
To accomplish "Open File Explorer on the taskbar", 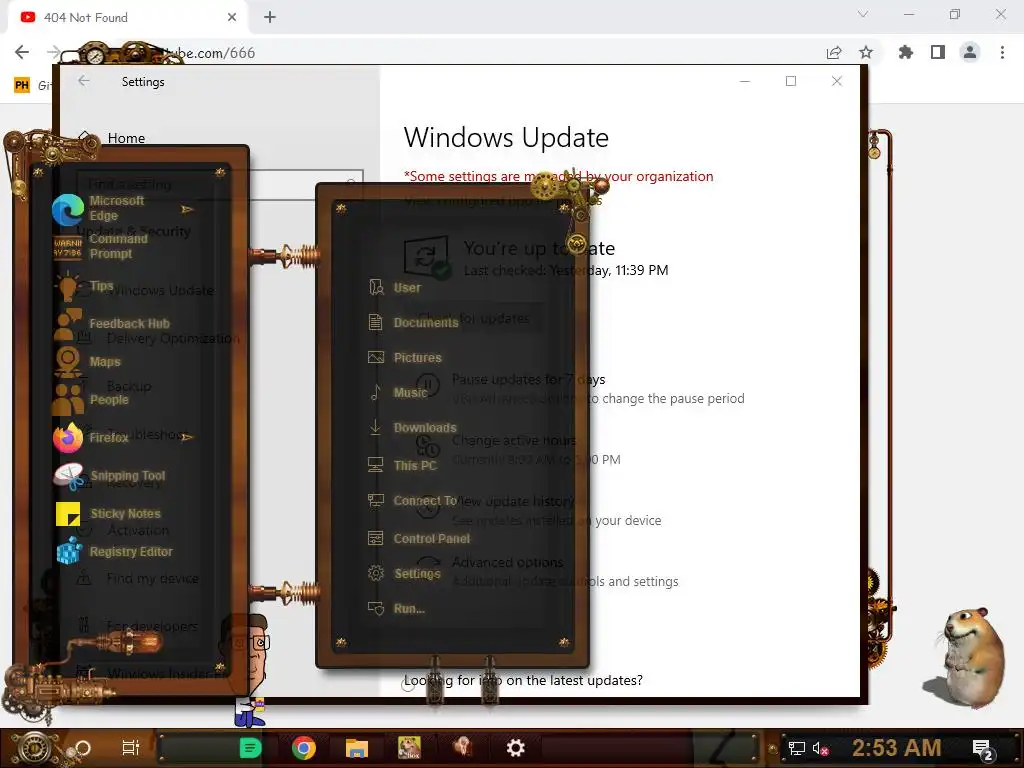I will click(x=357, y=748).
